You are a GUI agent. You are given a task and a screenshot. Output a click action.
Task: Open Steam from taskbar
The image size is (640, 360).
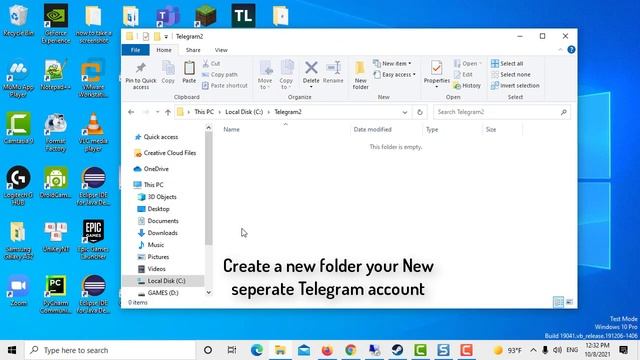click(397, 350)
